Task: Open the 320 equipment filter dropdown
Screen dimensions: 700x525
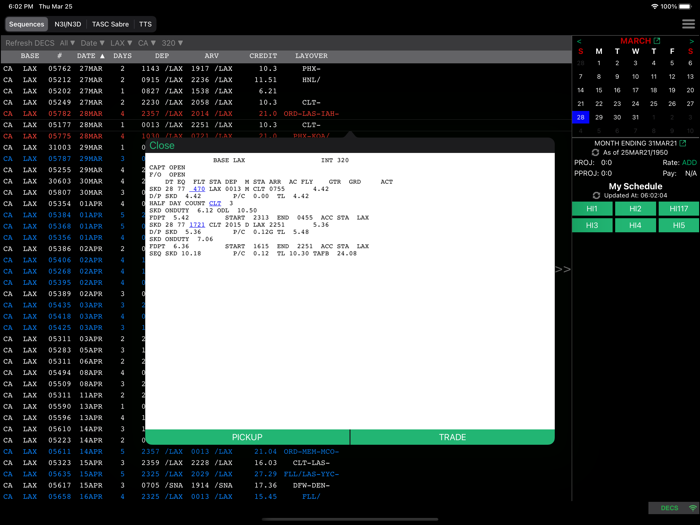Action: [x=172, y=43]
